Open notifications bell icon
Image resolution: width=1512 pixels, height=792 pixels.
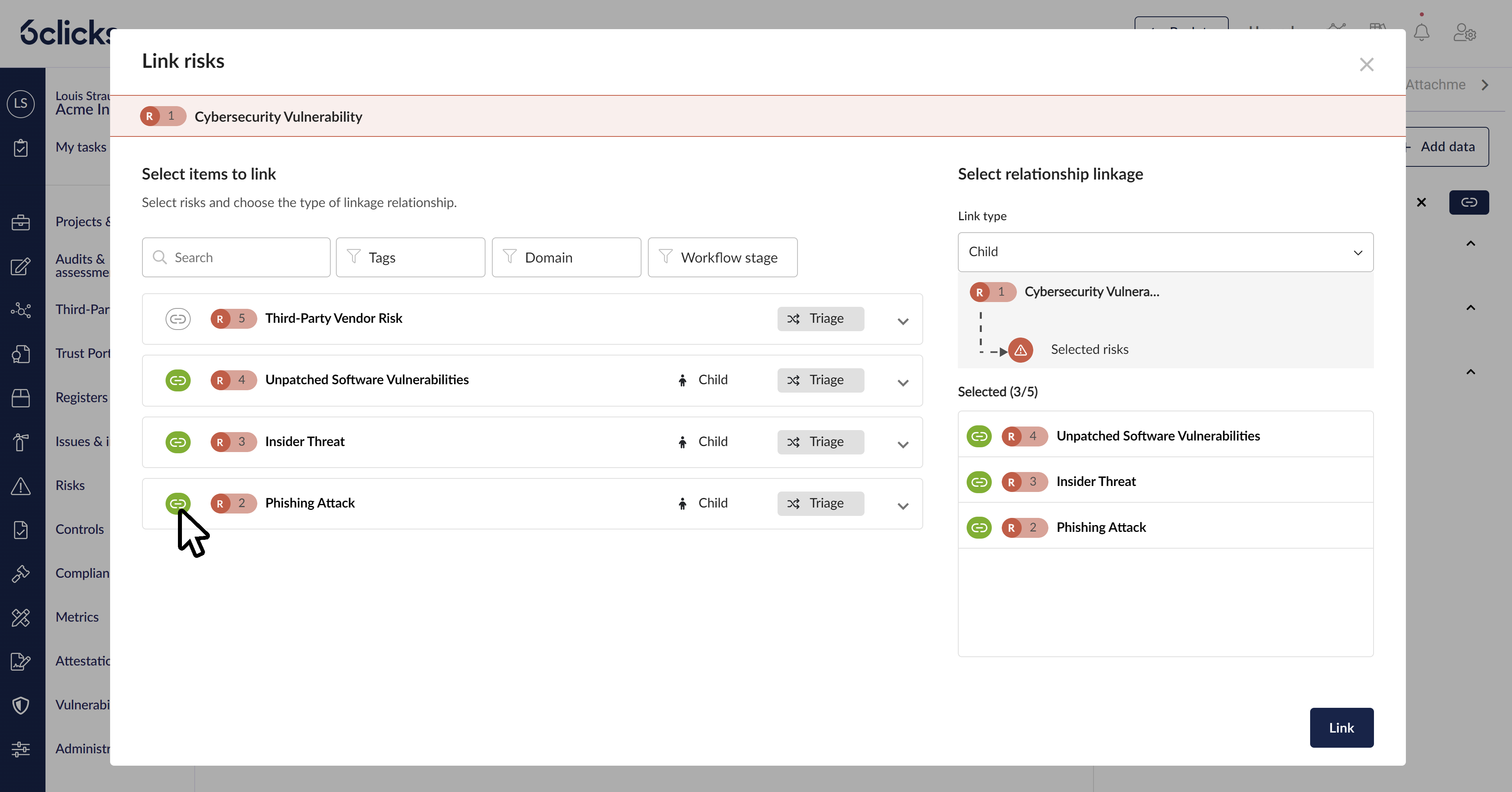click(1421, 32)
